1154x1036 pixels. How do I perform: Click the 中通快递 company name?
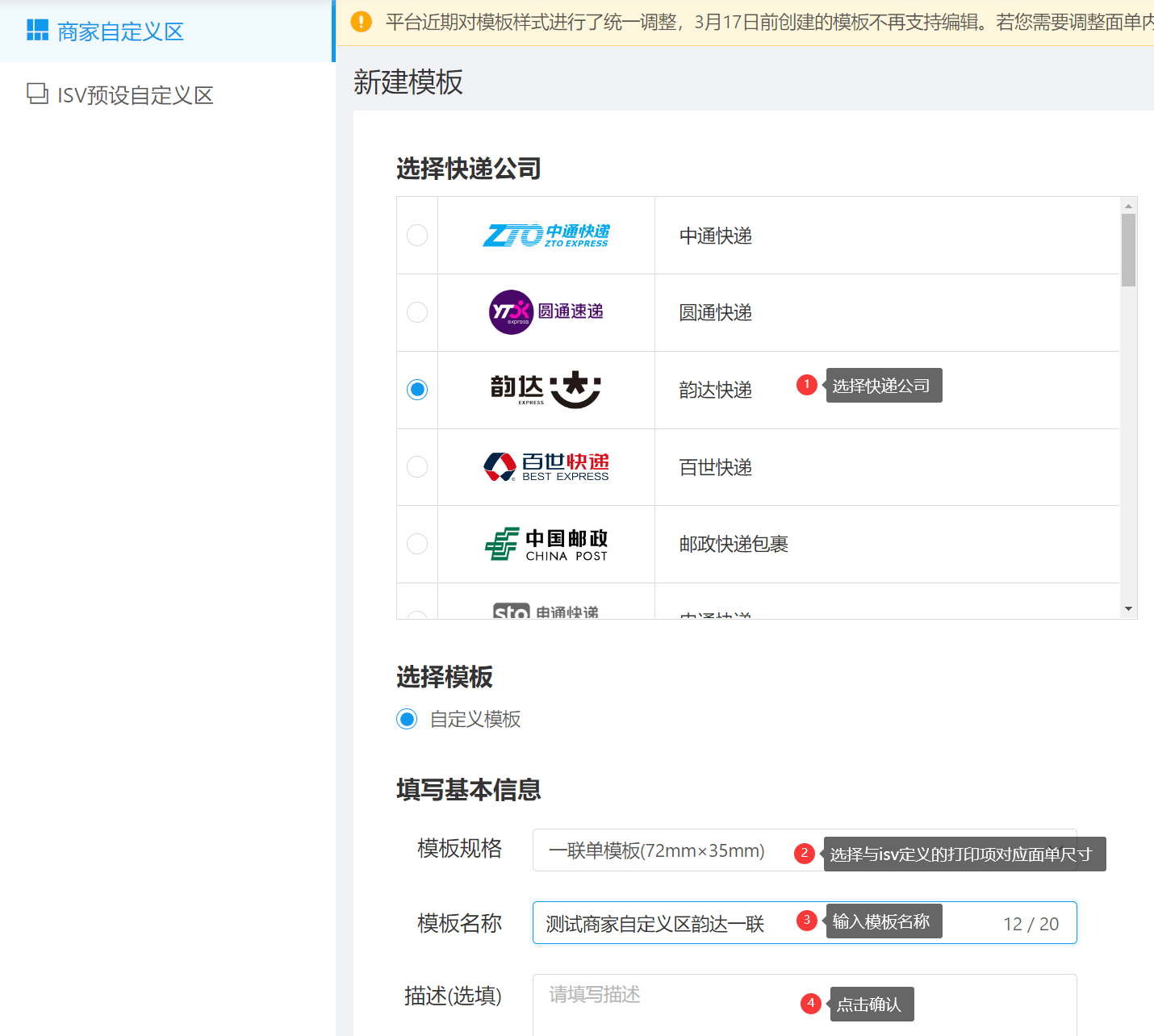point(716,236)
